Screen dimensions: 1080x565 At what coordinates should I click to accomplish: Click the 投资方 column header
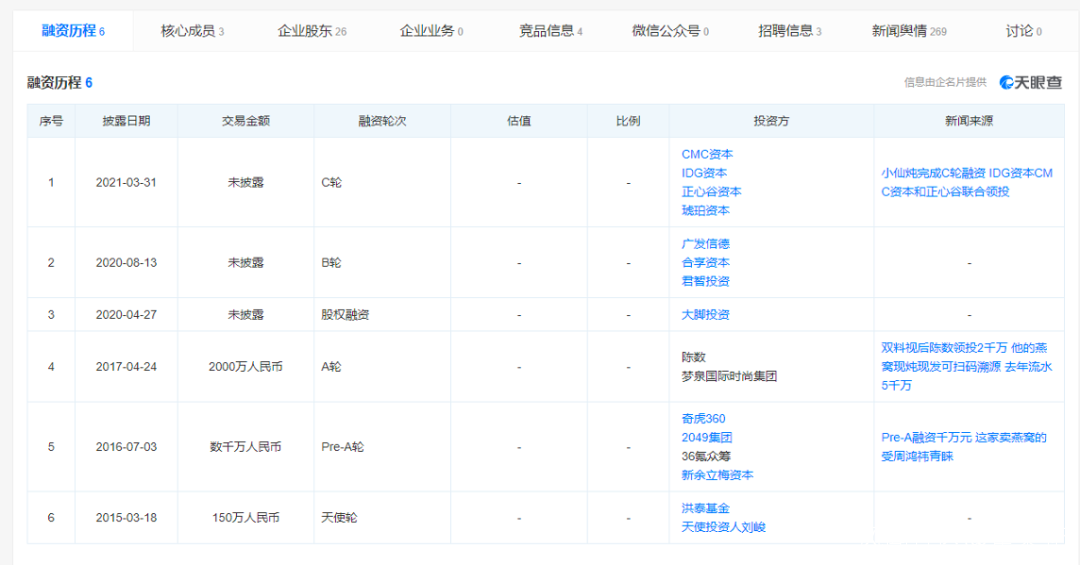click(x=771, y=121)
